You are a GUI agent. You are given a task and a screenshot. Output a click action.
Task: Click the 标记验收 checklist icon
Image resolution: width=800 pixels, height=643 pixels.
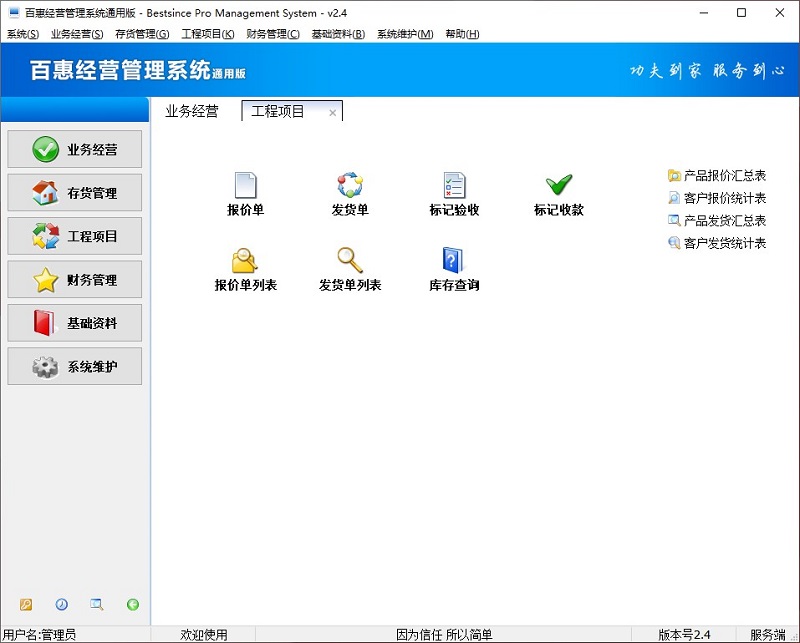[454, 185]
